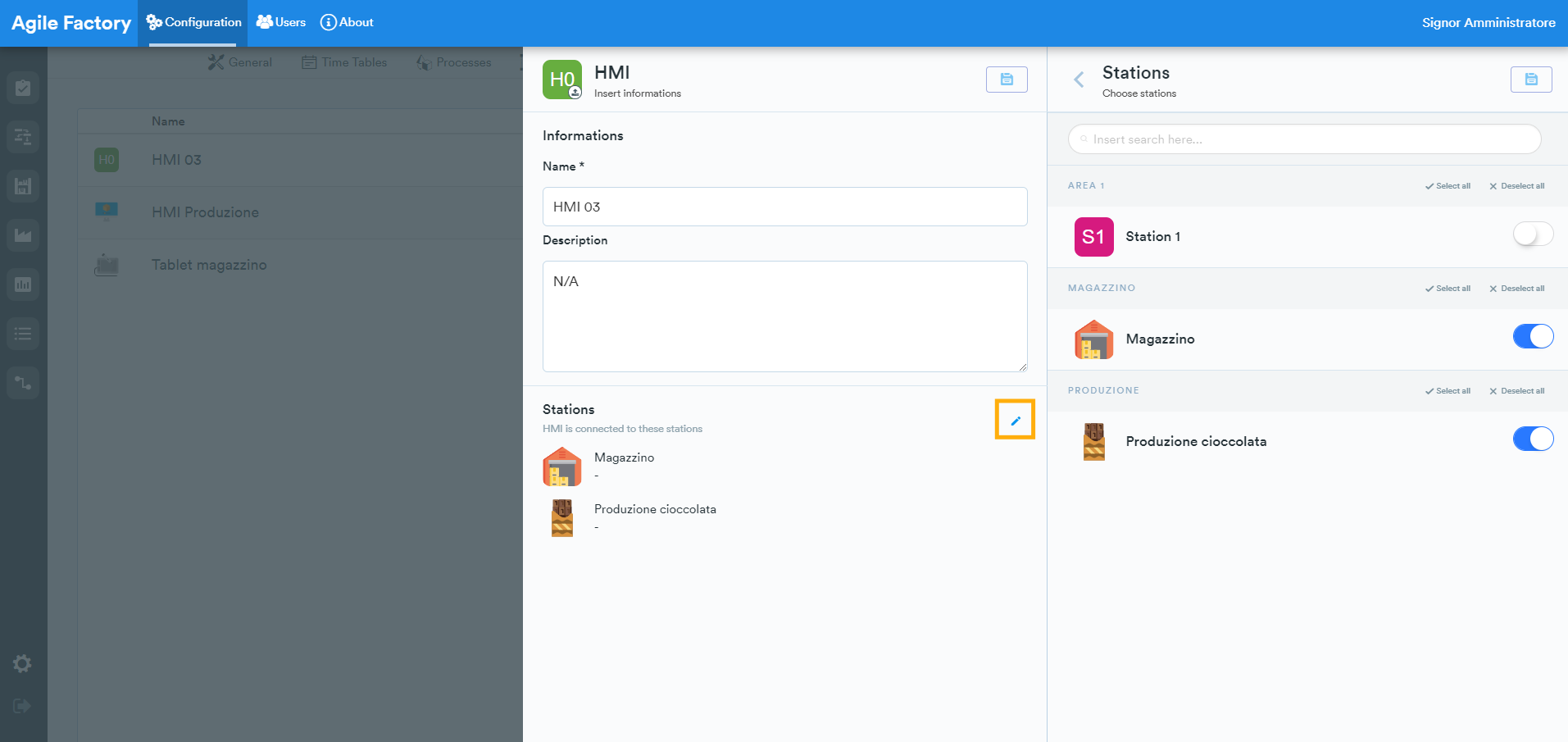
Task: Enable the Station 1 toggle
Action: [x=1533, y=234]
